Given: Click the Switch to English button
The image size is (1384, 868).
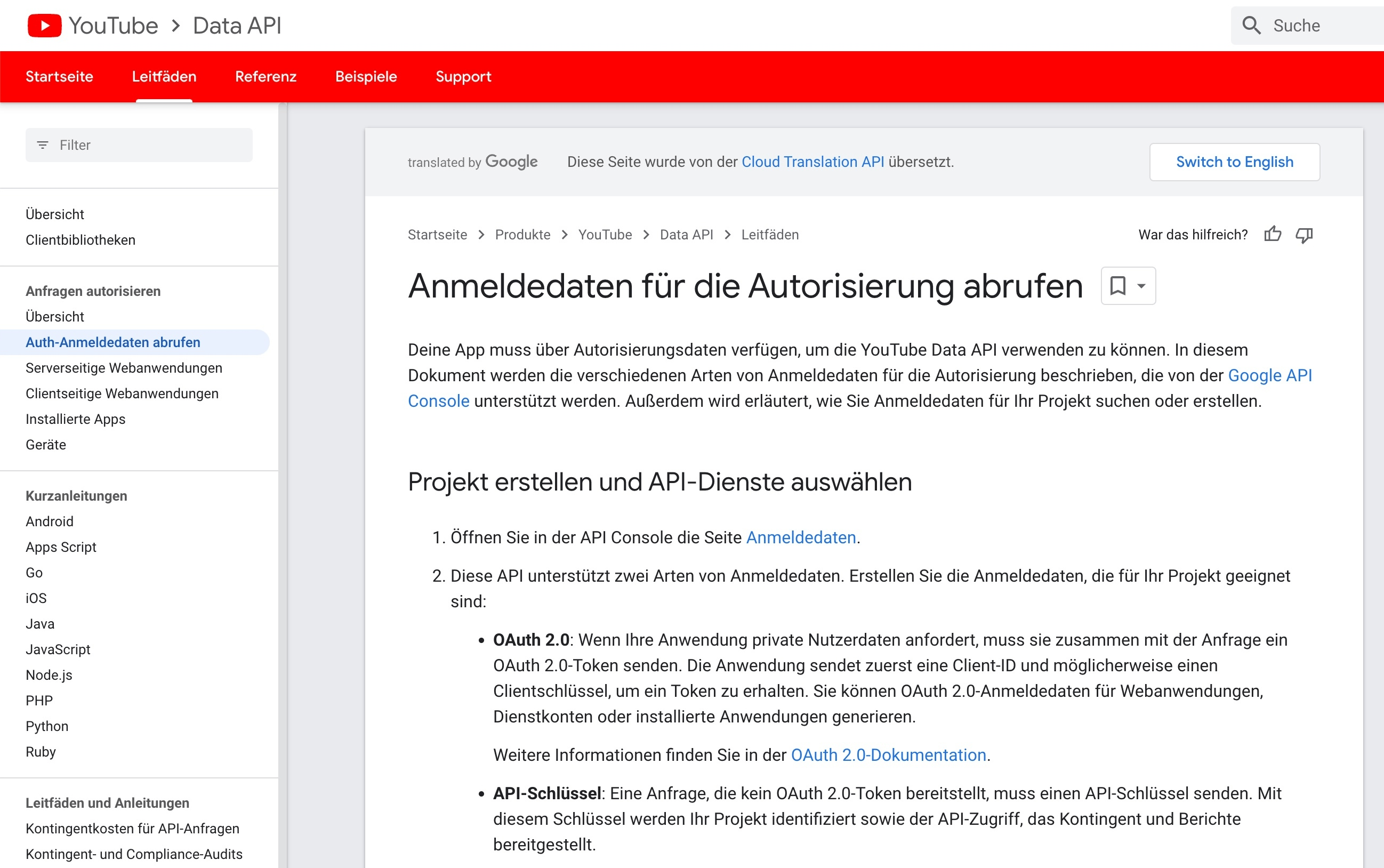Looking at the screenshot, I should pyautogui.click(x=1234, y=162).
